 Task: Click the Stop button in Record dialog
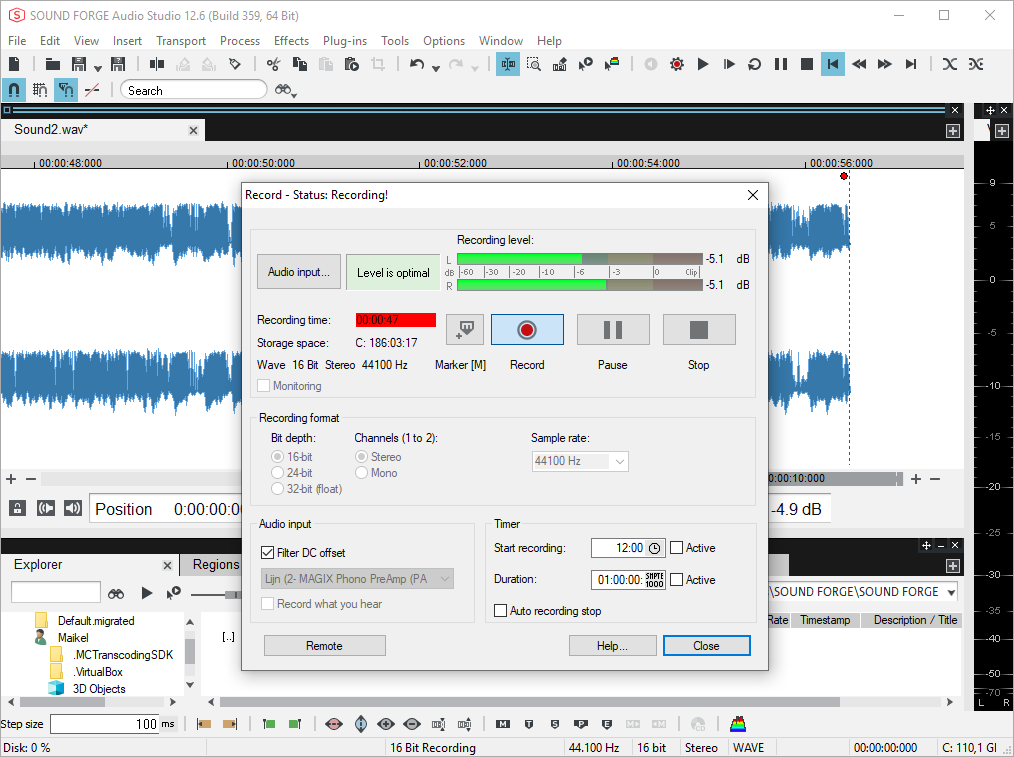[699, 330]
